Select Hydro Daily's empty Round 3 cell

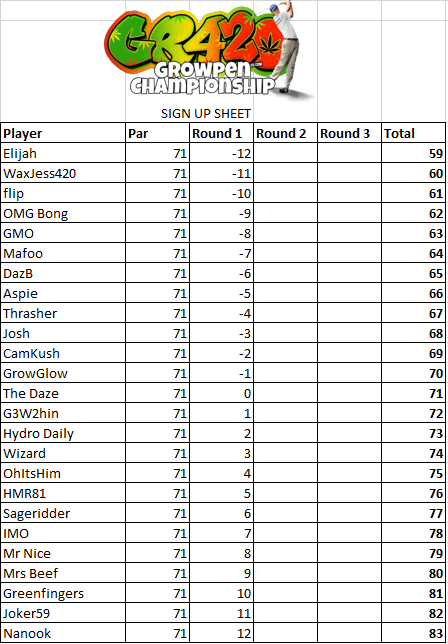point(349,434)
